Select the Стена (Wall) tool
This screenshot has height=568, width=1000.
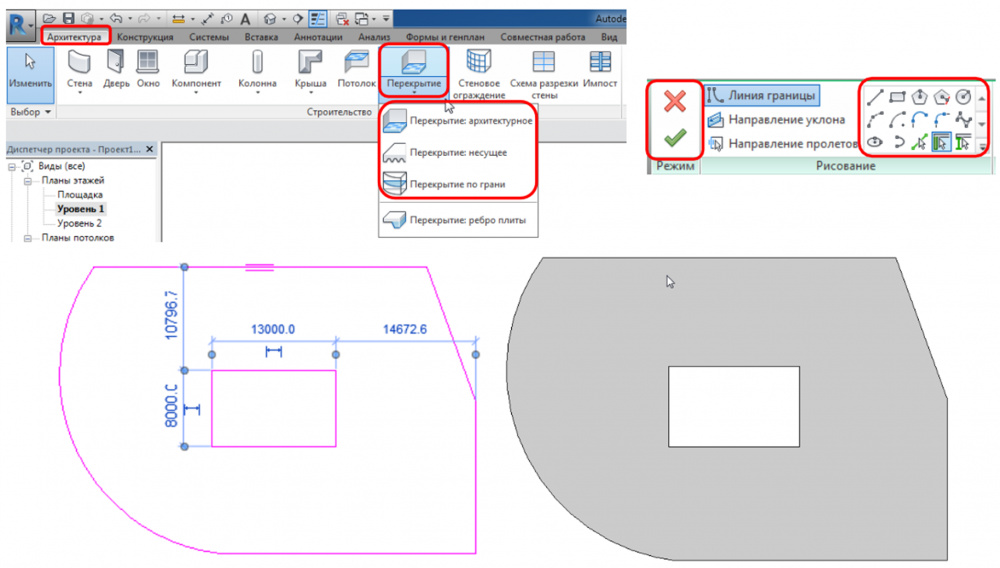pyautogui.click(x=79, y=68)
